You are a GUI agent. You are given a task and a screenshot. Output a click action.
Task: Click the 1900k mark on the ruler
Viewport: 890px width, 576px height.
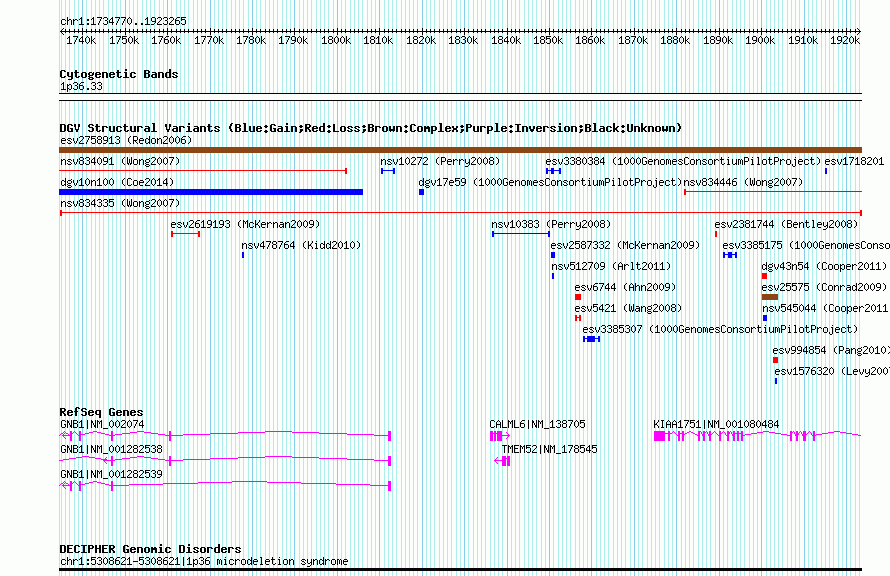[760, 40]
